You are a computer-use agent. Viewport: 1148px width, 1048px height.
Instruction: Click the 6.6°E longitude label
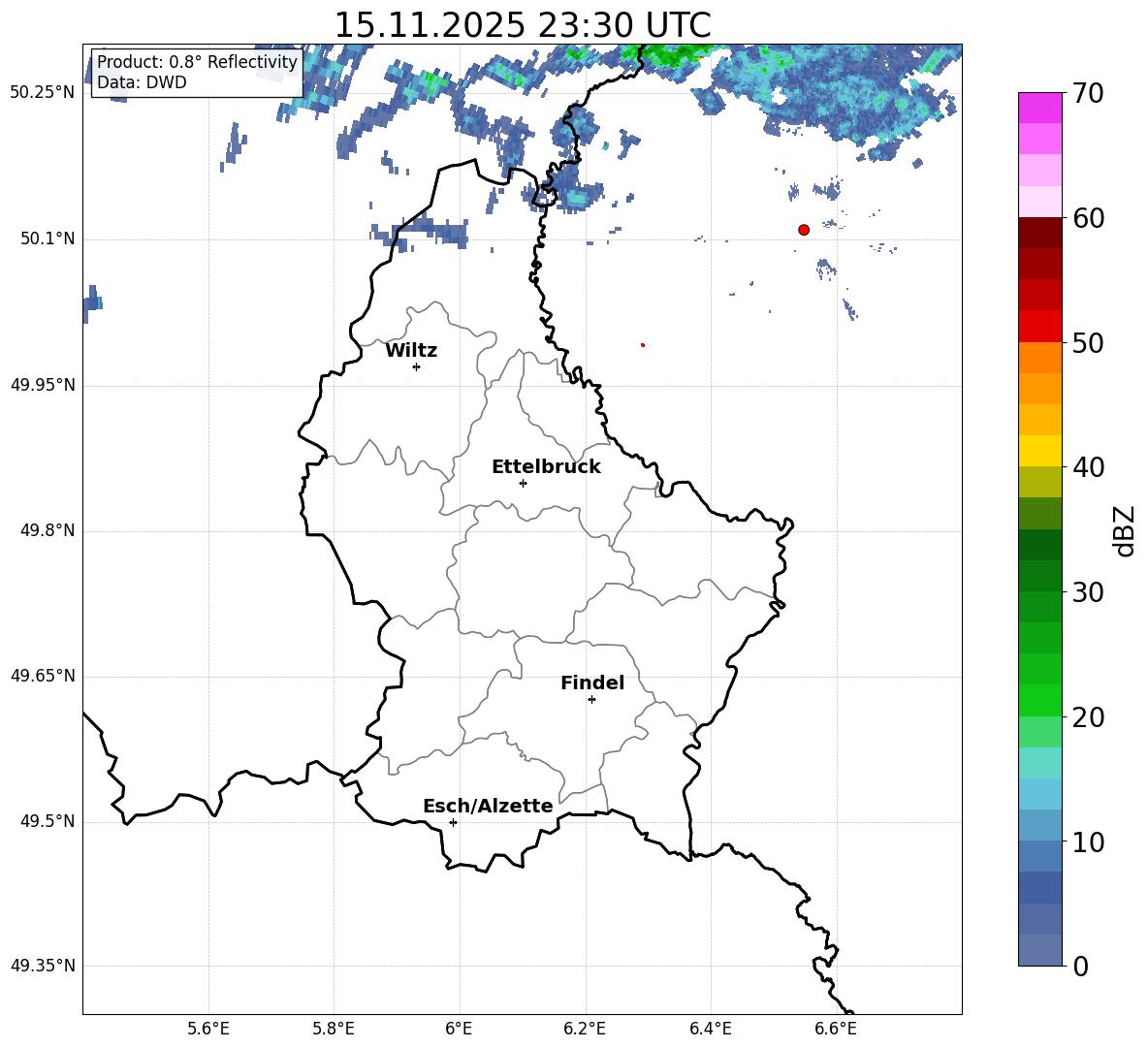[x=836, y=1029]
